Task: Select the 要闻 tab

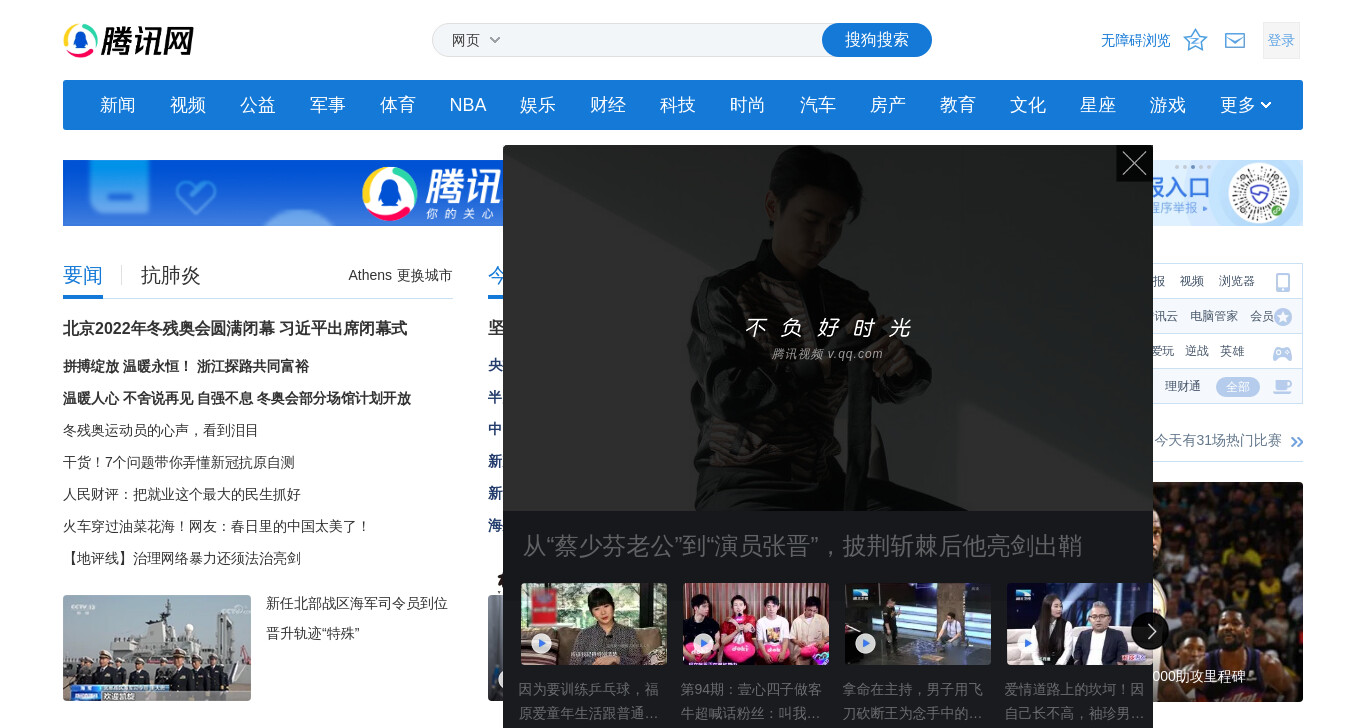Action: [83, 276]
